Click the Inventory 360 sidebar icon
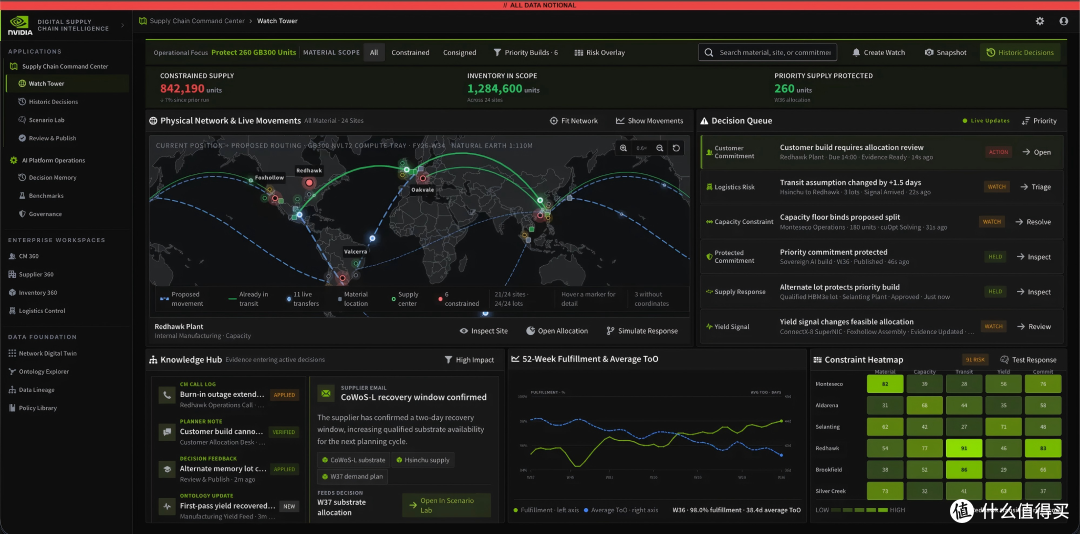The height and width of the screenshot is (534, 1080). point(12,292)
